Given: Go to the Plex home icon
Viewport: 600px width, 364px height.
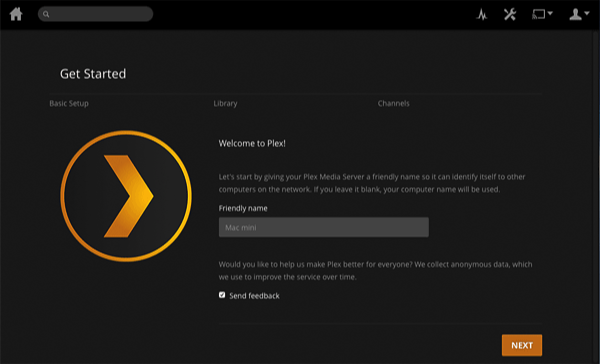Looking at the screenshot, I should [x=16, y=14].
